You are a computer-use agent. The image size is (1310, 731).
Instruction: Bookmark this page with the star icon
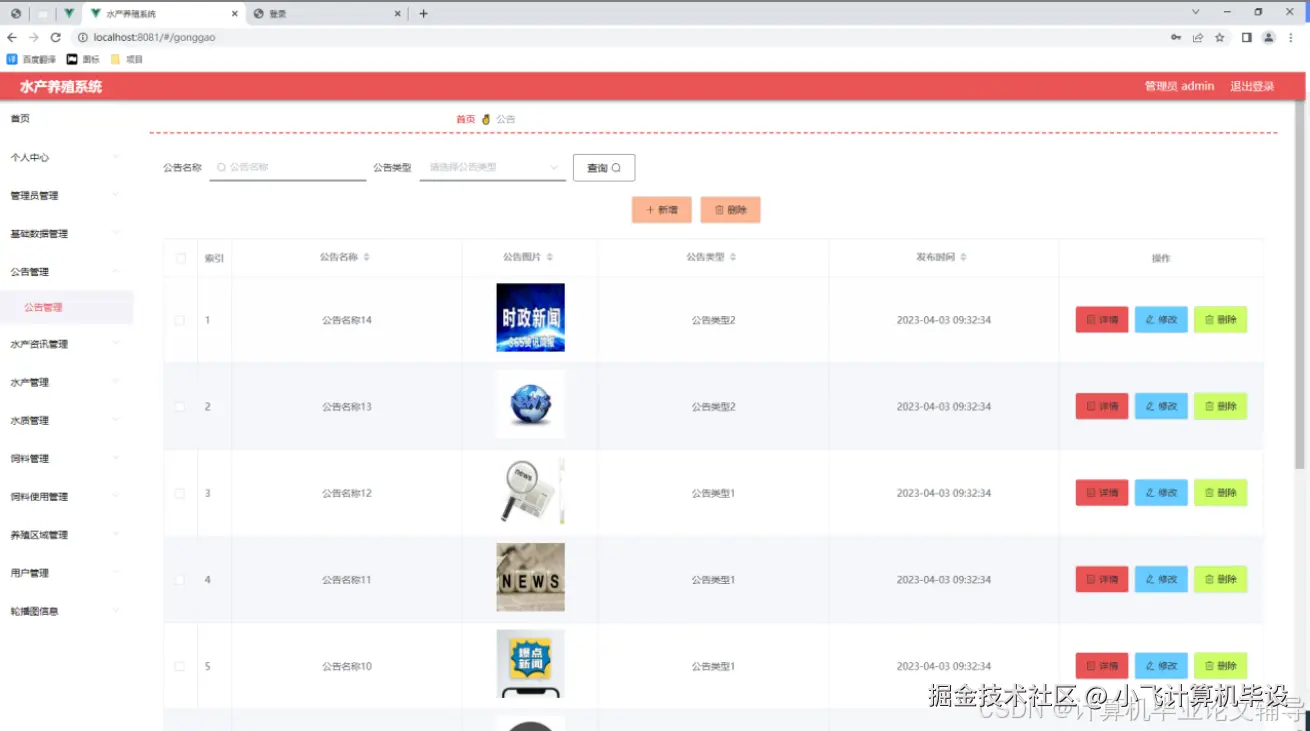(x=1220, y=37)
